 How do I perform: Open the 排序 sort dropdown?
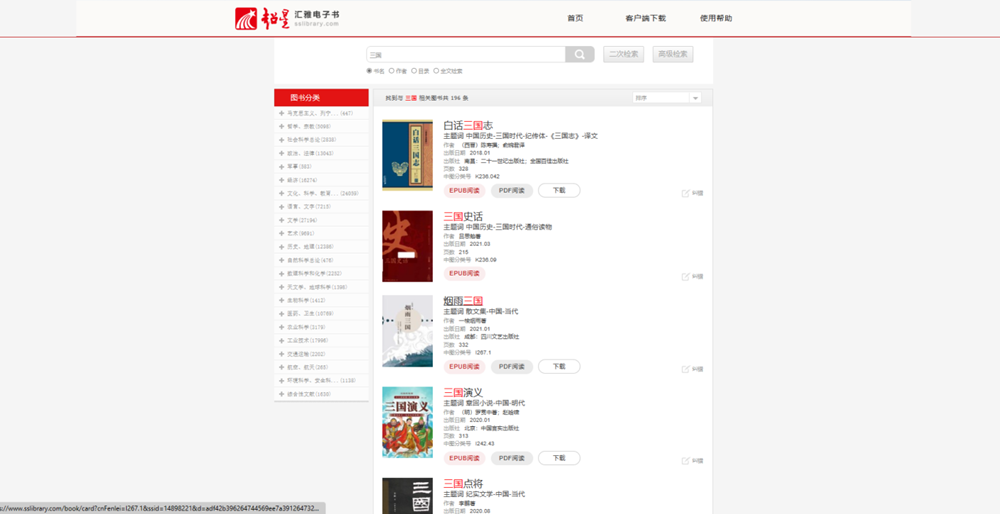tap(666, 98)
